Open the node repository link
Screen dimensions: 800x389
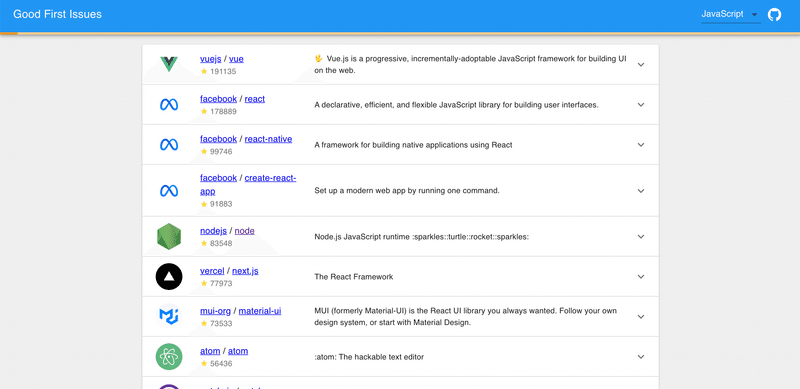(244, 231)
